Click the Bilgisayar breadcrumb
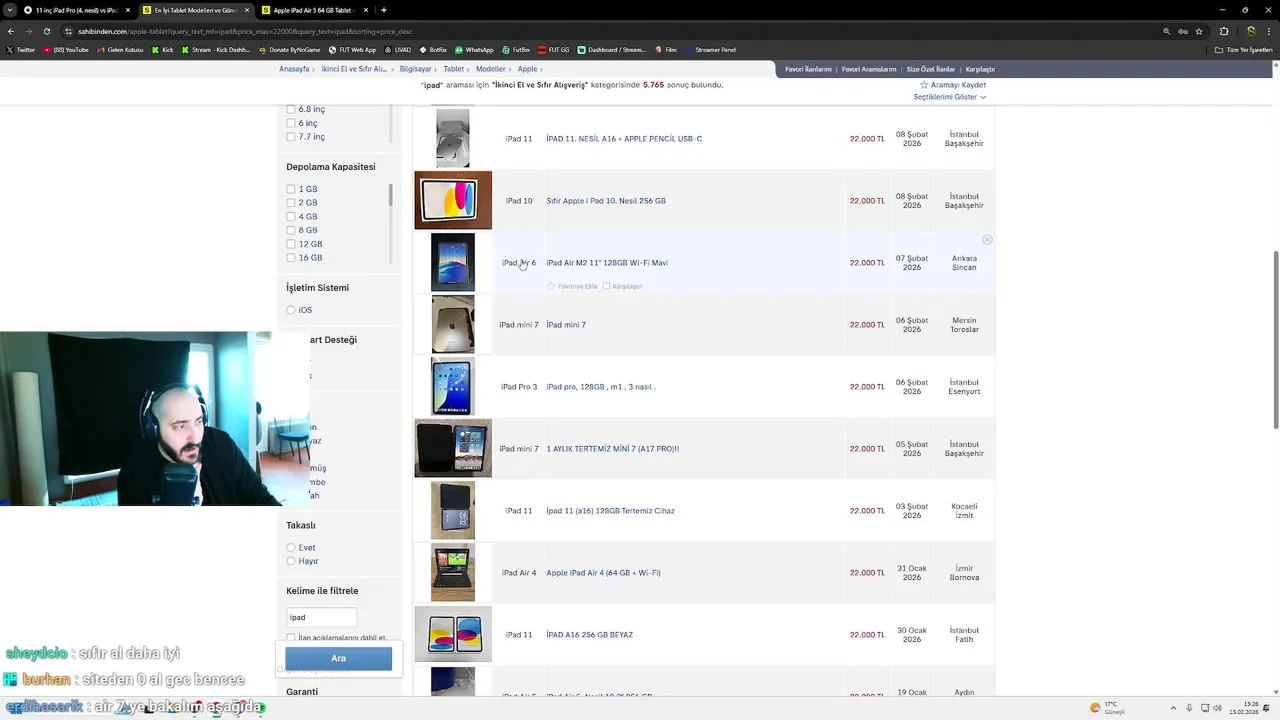1280x720 pixels. 415,69
